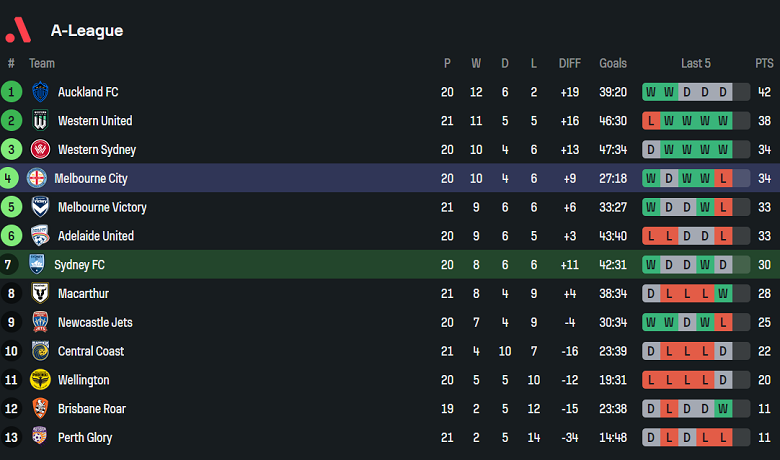780x460 pixels.
Task: Click the Last 5 column header
Action: (x=695, y=63)
